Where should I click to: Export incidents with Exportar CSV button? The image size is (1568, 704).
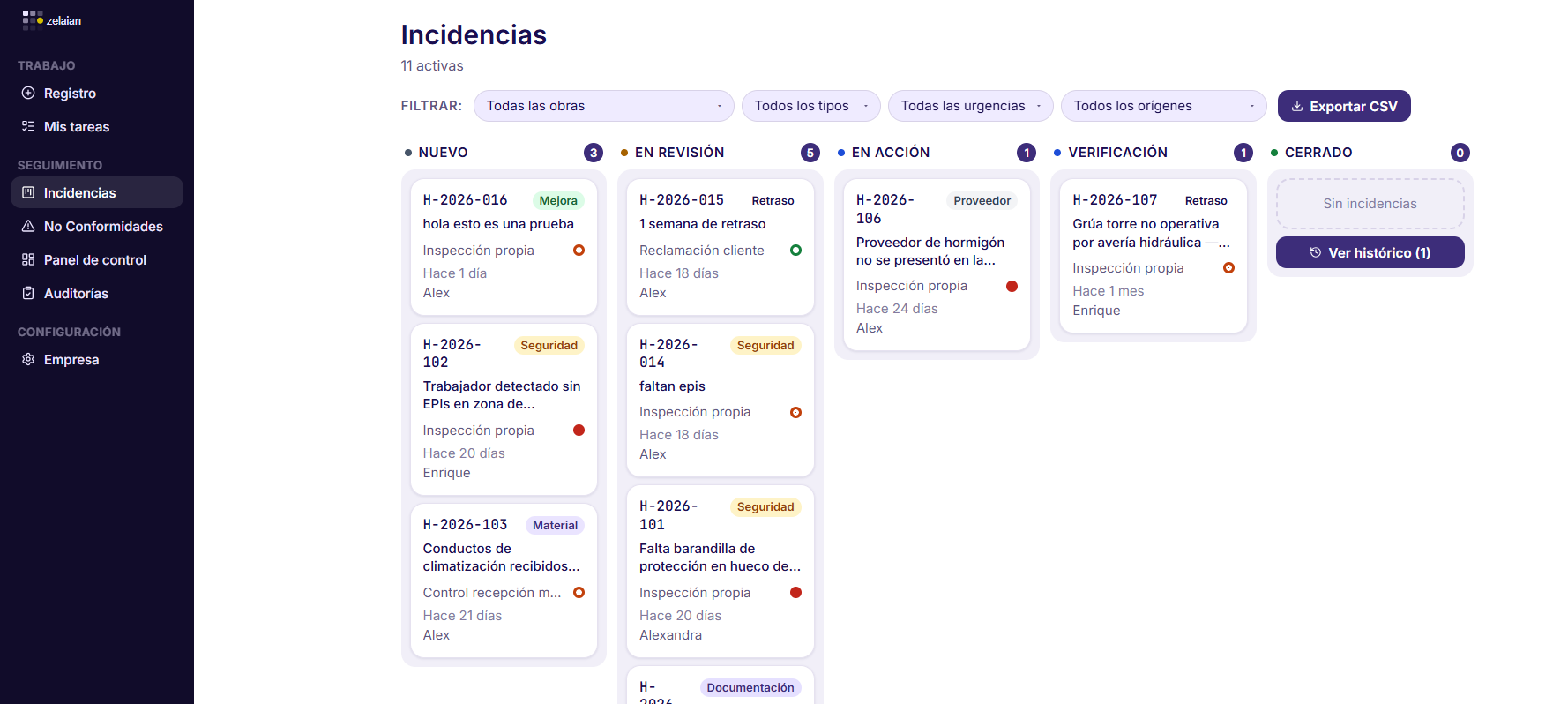(x=1344, y=106)
